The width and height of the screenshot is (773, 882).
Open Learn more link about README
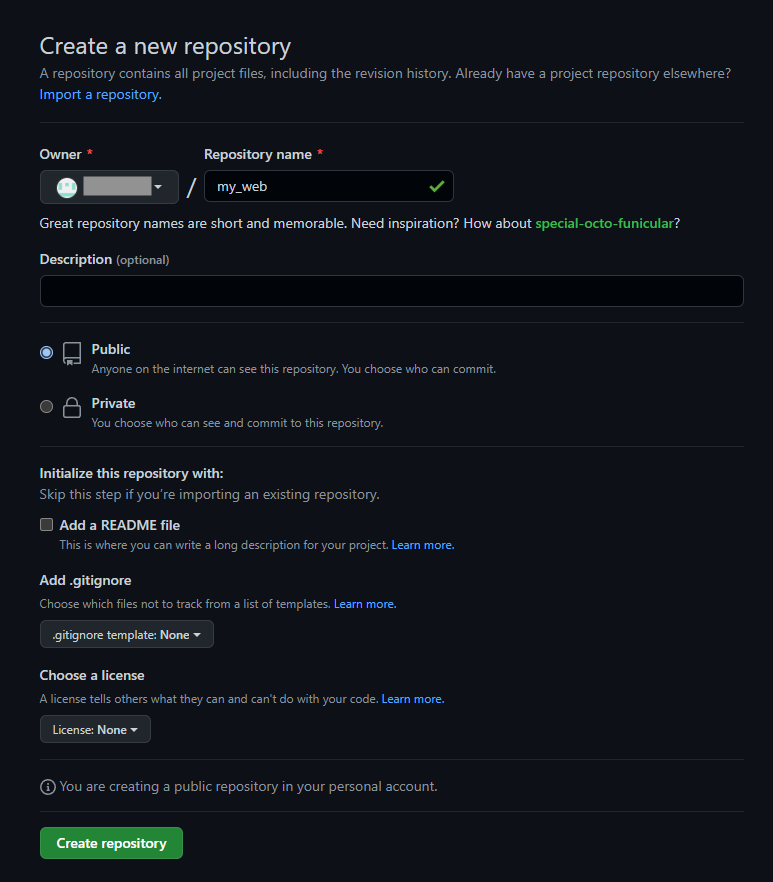tap(423, 545)
